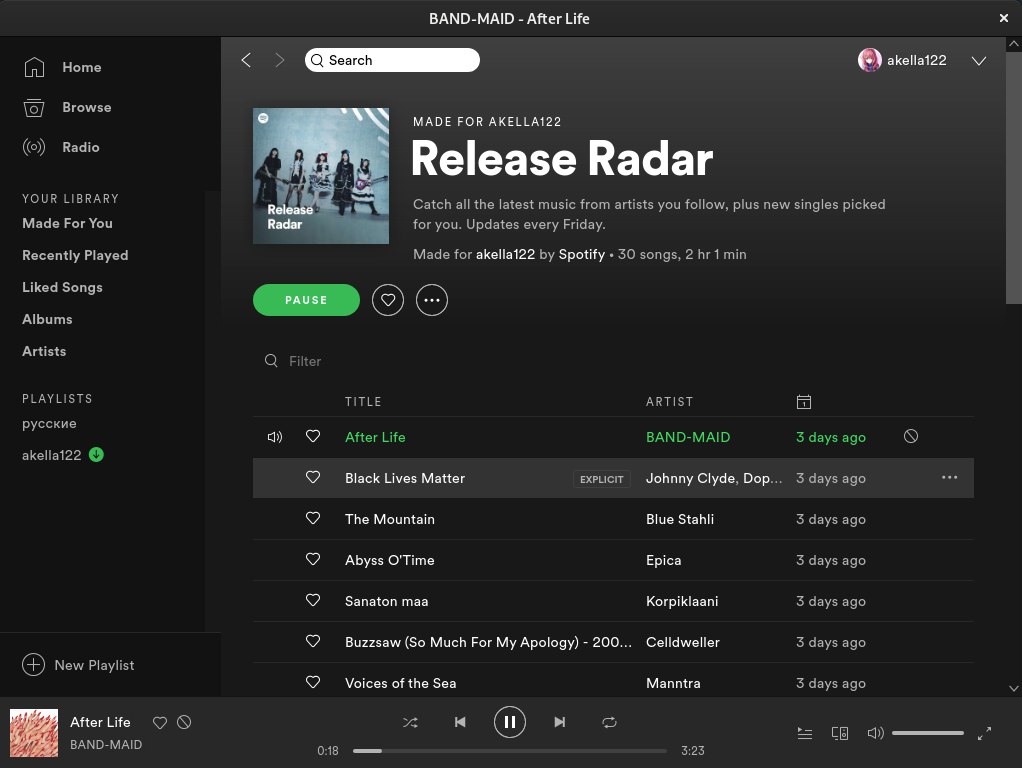
Task: Click the Release Radar cover art
Action: (321, 176)
